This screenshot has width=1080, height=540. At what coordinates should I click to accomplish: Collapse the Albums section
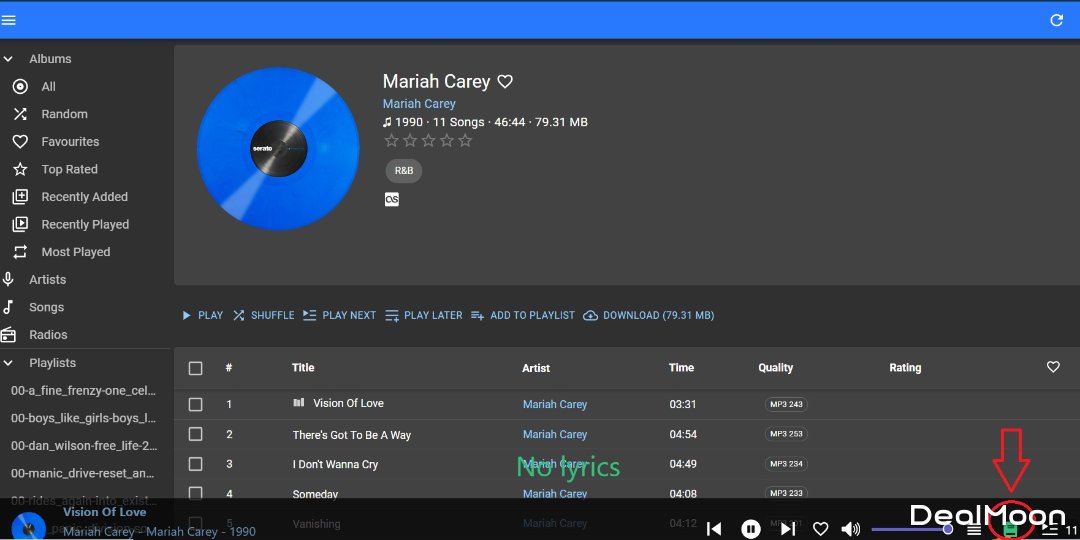[x=9, y=59]
